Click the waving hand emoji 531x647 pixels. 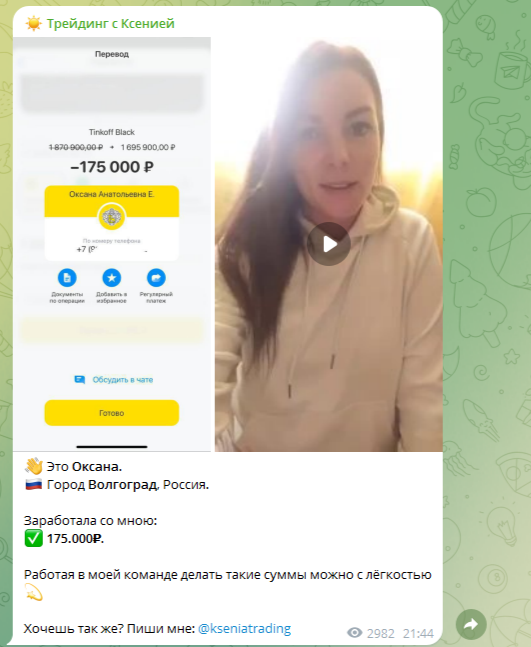(x=33, y=466)
